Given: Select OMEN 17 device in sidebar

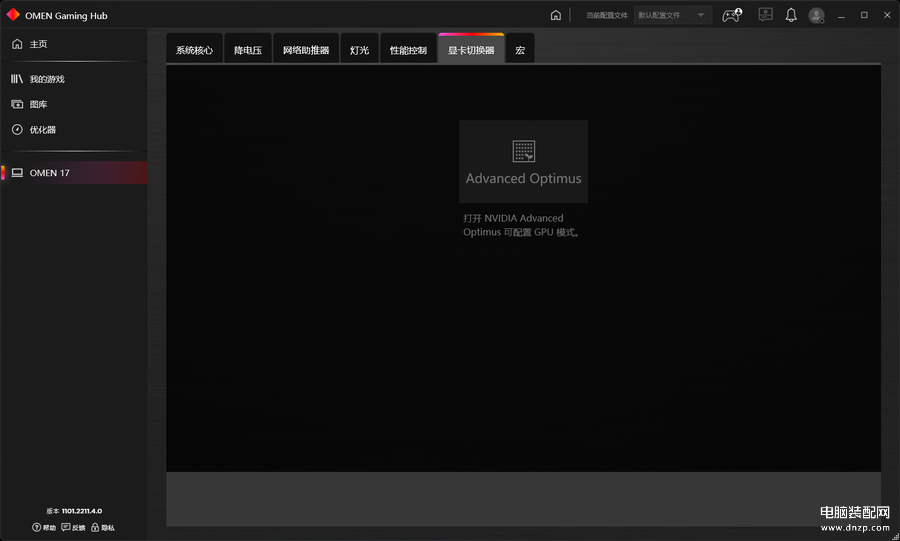Looking at the screenshot, I should [73, 173].
